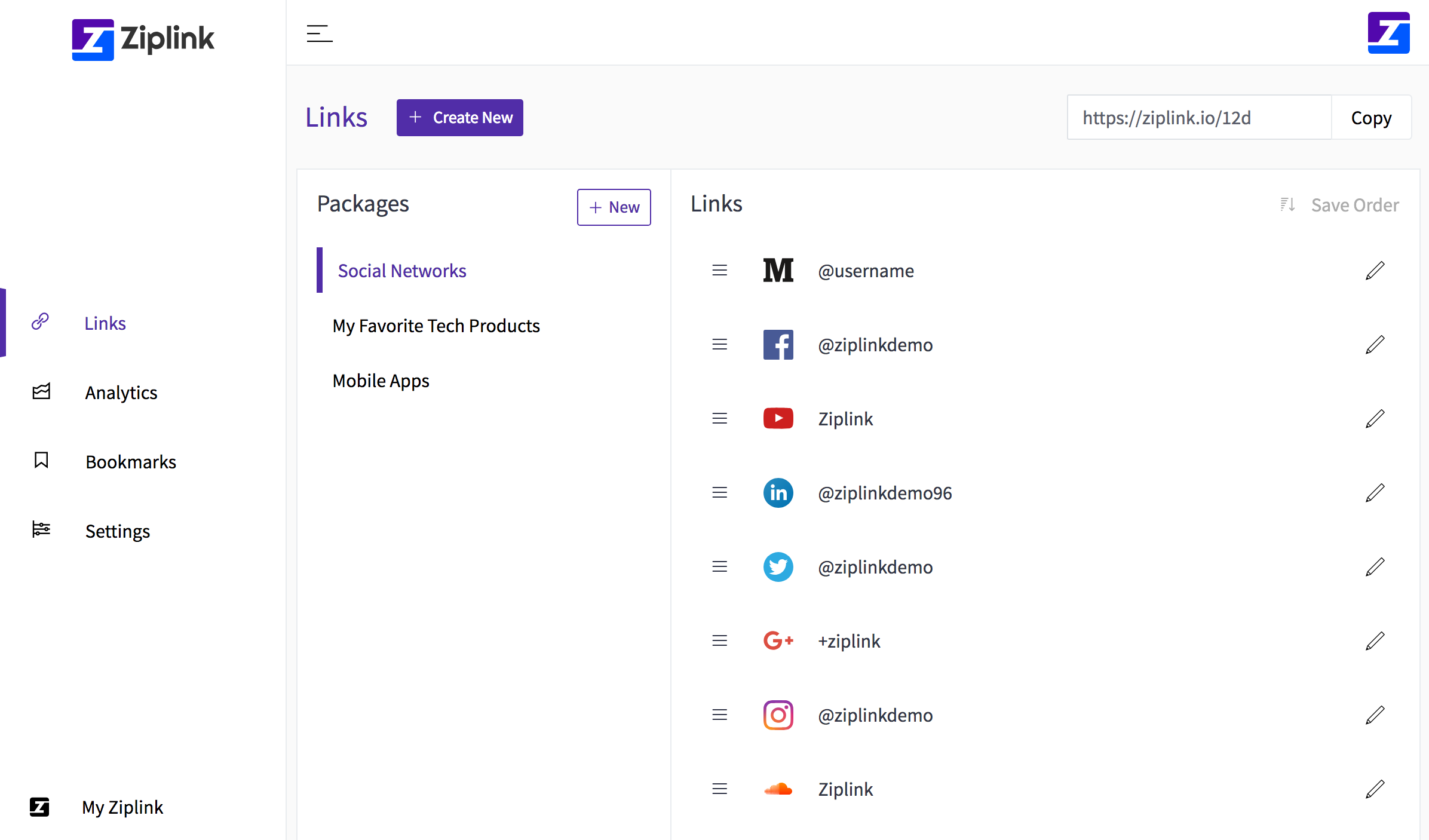Image resolution: width=1429 pixels, height=840 pixels.
Task: Click the @ziplinkdemo Twitter link text
Action: tap(875, 567)
